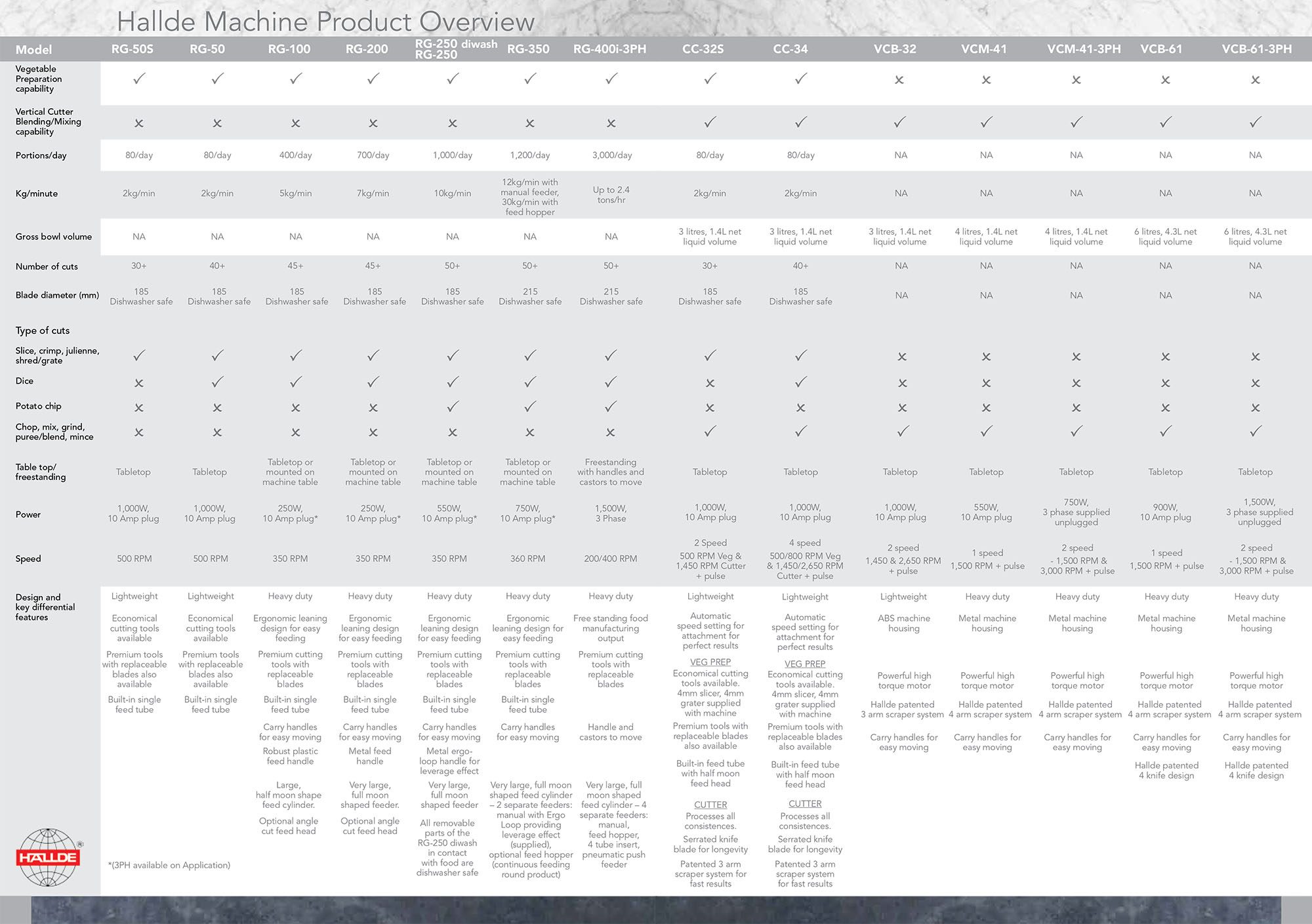This screenshot has width=1312, height=924.
Task: Click the VCM-41 Dice cross mark
Action: coord(987,383)
